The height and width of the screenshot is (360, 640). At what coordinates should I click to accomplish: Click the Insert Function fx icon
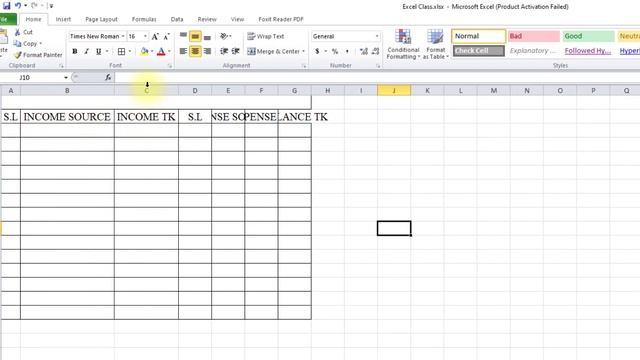(108, 77)
